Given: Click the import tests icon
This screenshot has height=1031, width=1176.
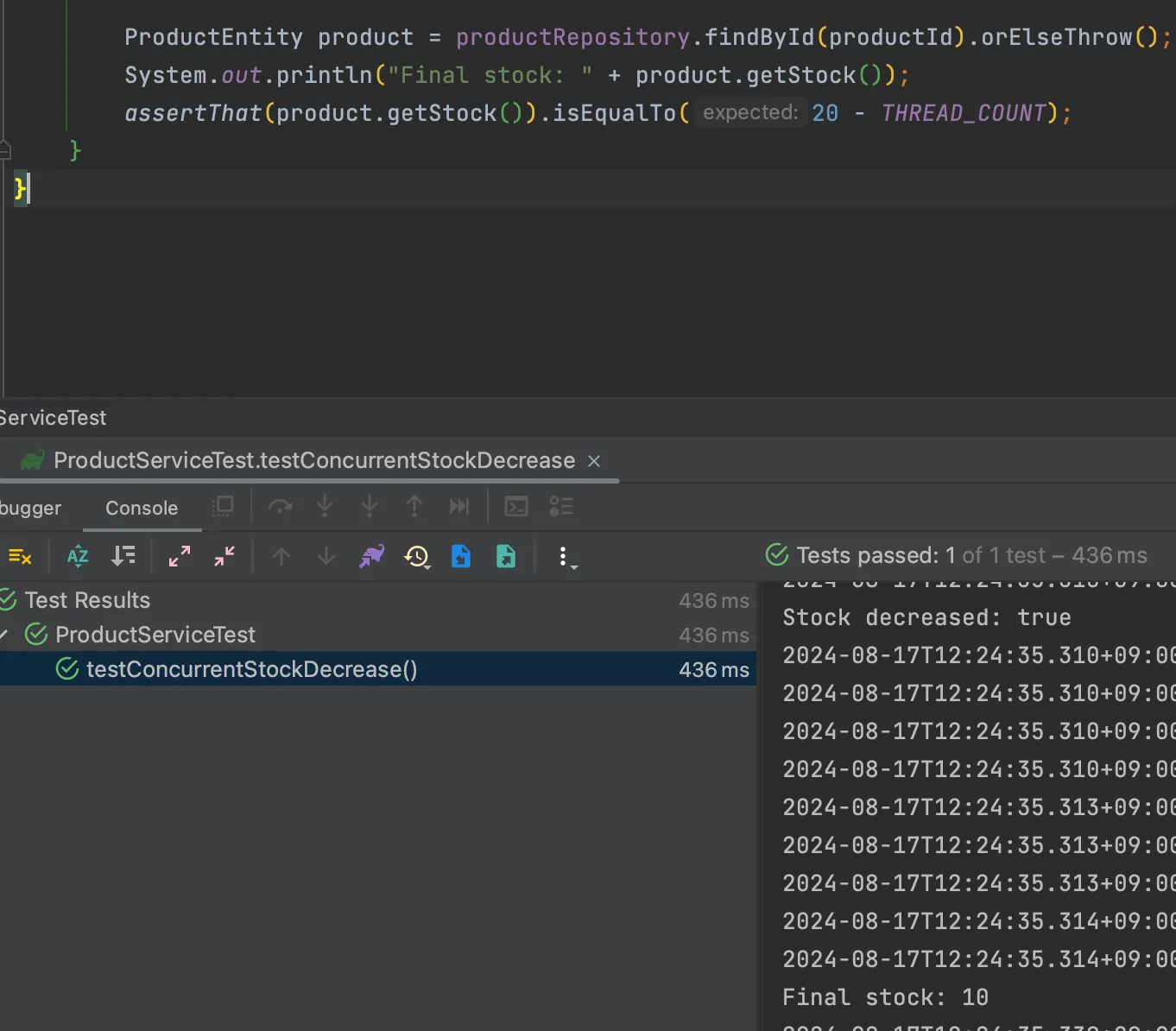Looking at the screenshot, I should pyautogui.click(x=461, y=557).
